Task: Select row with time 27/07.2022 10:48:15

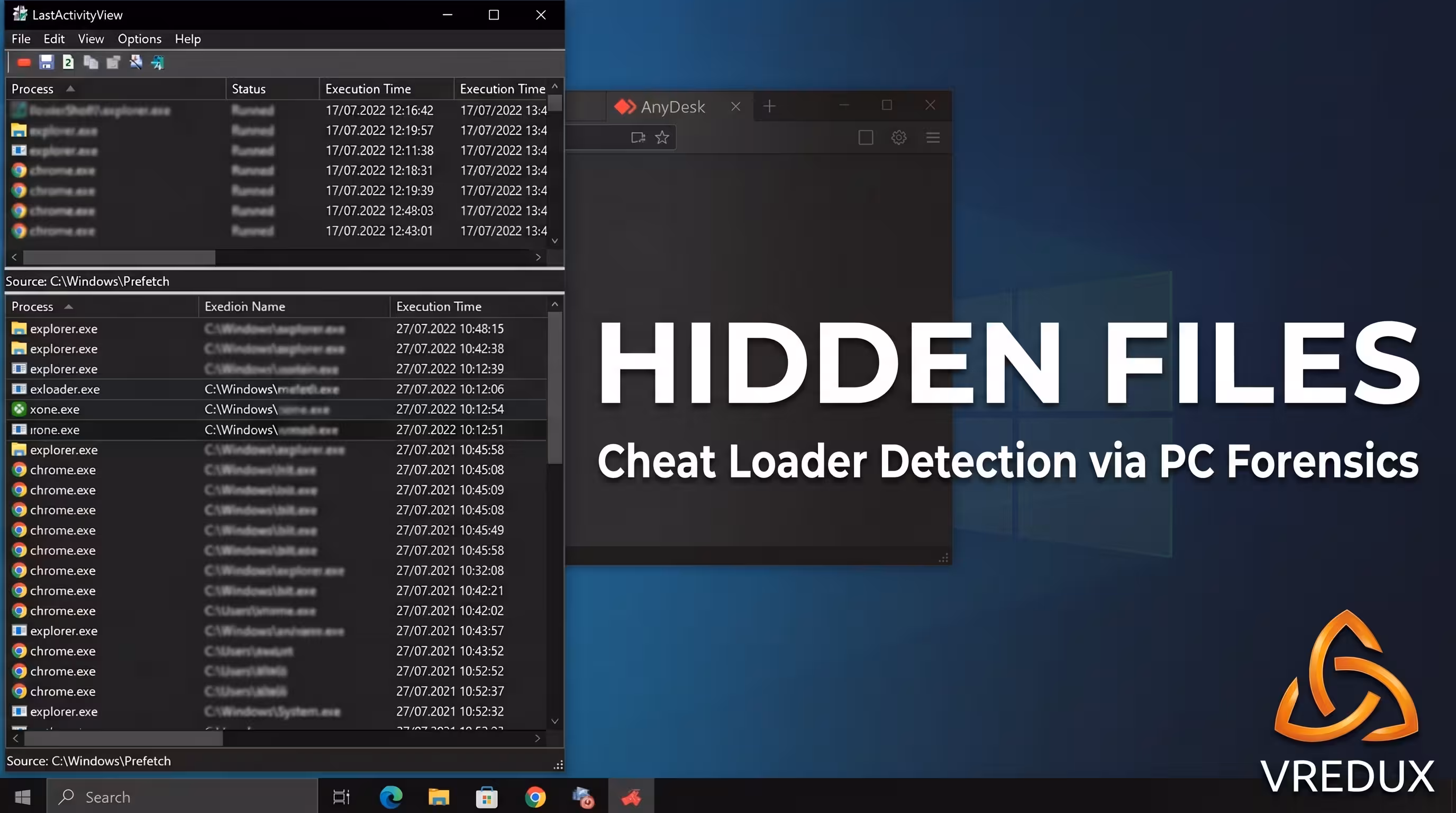Action: pyautogui.click(x=276, y=329)
